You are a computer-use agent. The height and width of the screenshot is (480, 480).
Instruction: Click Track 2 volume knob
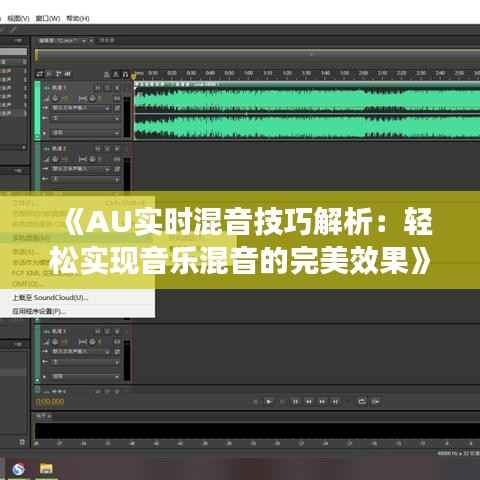[x=55, y=159]
